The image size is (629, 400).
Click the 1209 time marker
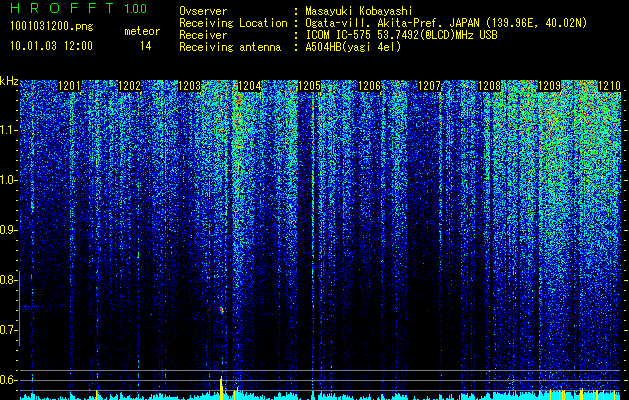(x=550, y=86)
